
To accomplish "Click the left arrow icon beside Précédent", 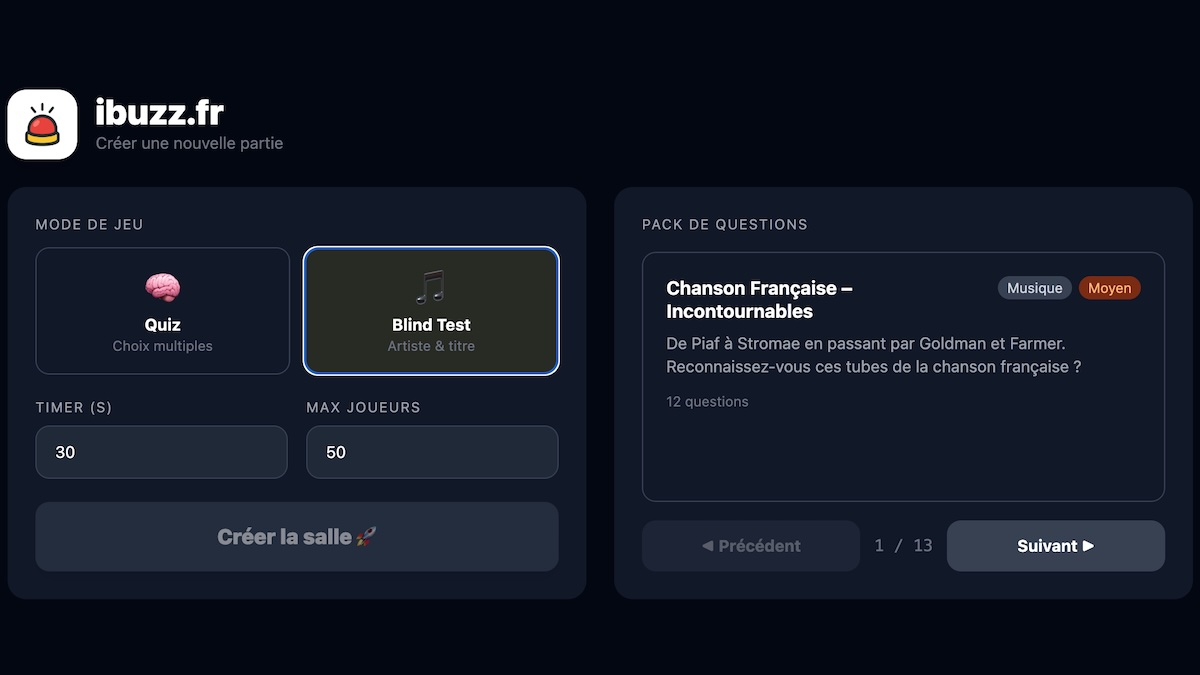I will tap(707, 545).
